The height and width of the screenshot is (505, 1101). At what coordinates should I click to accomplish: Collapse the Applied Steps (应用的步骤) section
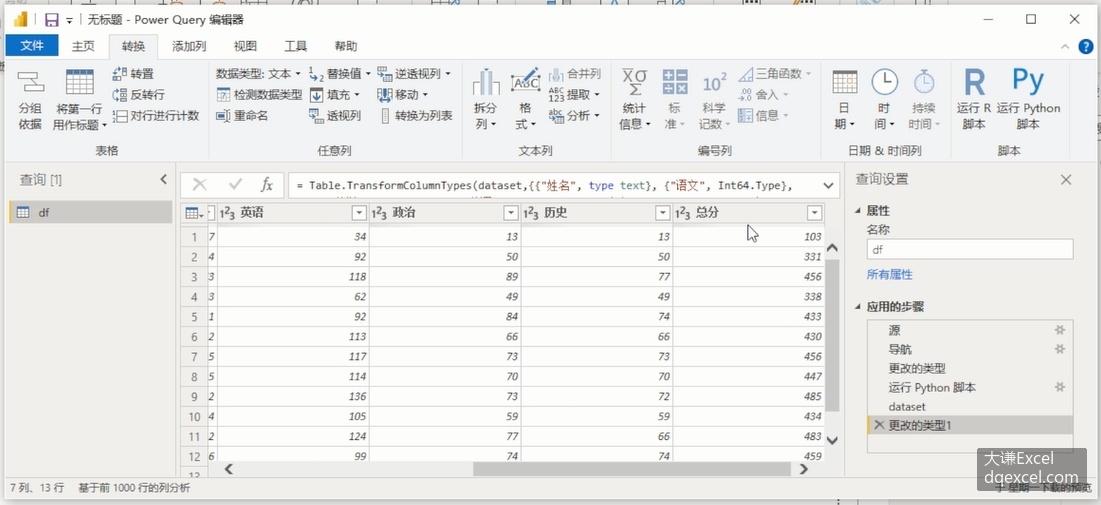tap(858, 307)
